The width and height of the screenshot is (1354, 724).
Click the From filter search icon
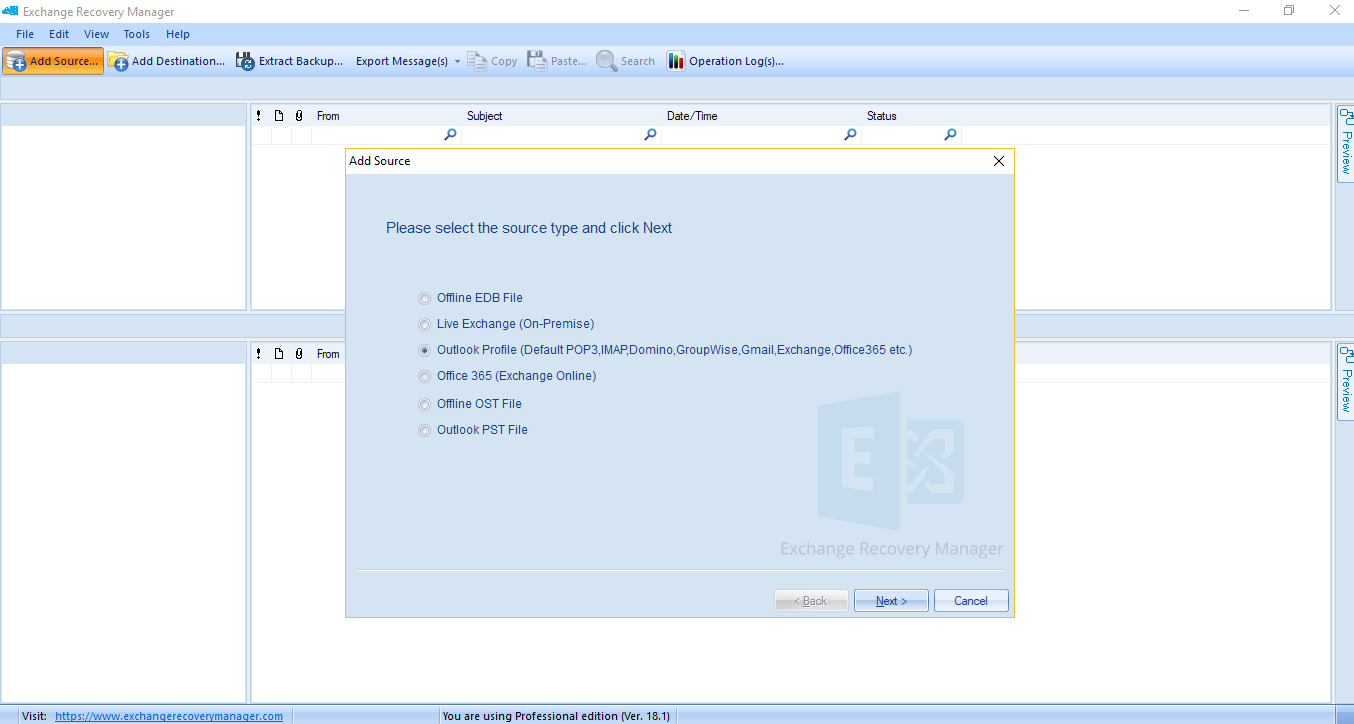450,135
